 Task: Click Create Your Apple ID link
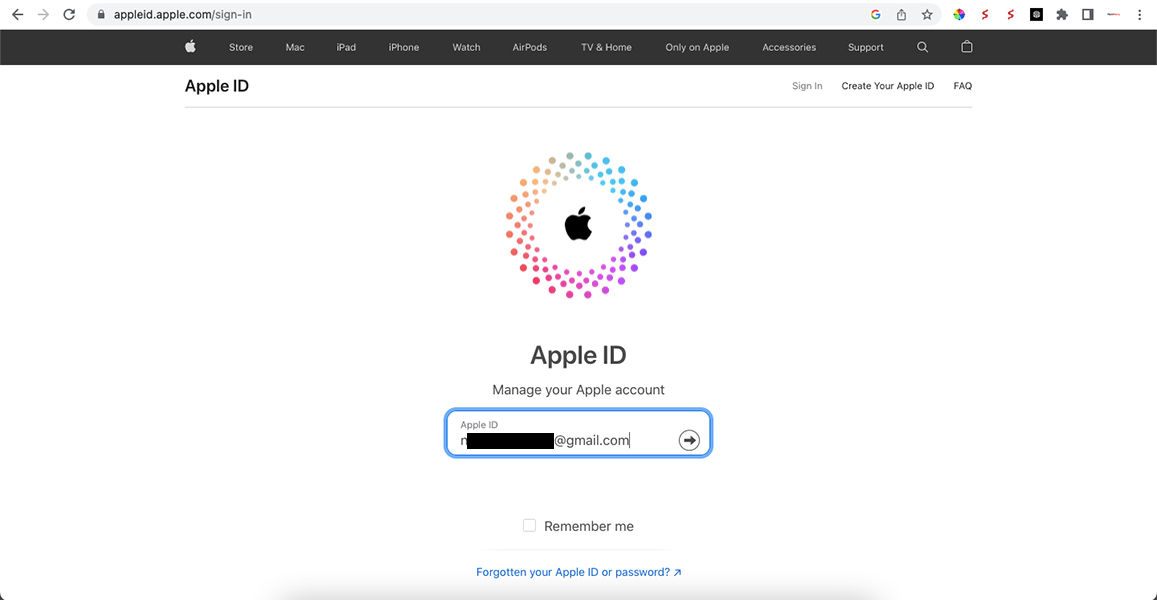(888, 86)
